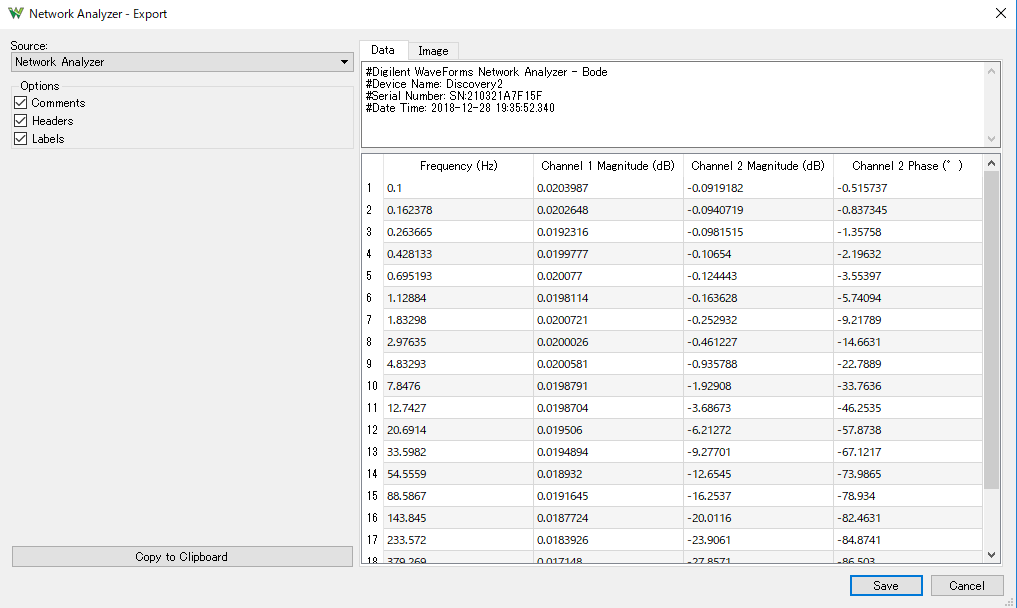Click Channel 2 magnitude cell -1.92908
The image size is (1017, 608).
(758, 386)
